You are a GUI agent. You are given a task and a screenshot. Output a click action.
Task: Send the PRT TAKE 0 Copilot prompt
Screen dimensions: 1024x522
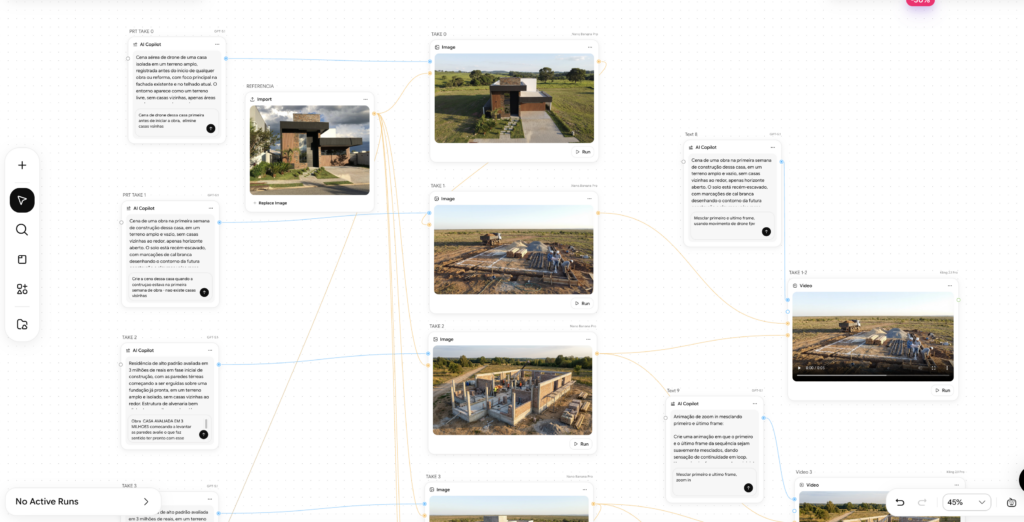tap(210, 128)
